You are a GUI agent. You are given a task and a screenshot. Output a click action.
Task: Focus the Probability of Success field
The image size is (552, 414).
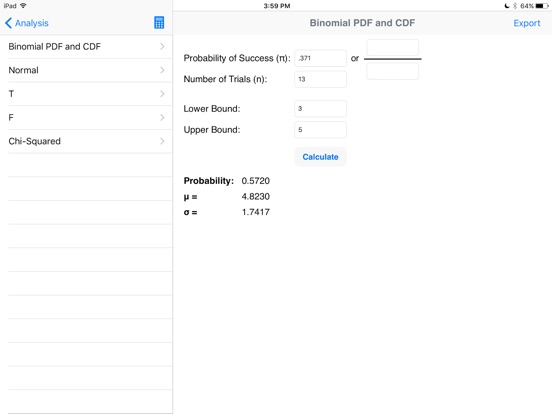point(320,58)
